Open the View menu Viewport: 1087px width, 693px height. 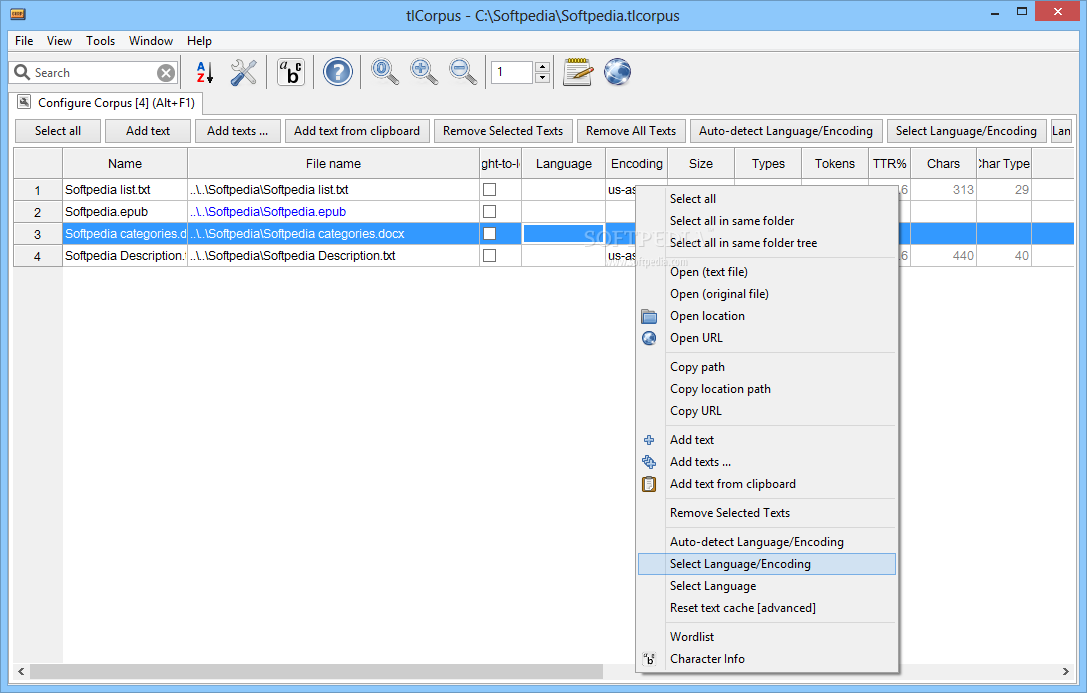(x=59, y=41)
